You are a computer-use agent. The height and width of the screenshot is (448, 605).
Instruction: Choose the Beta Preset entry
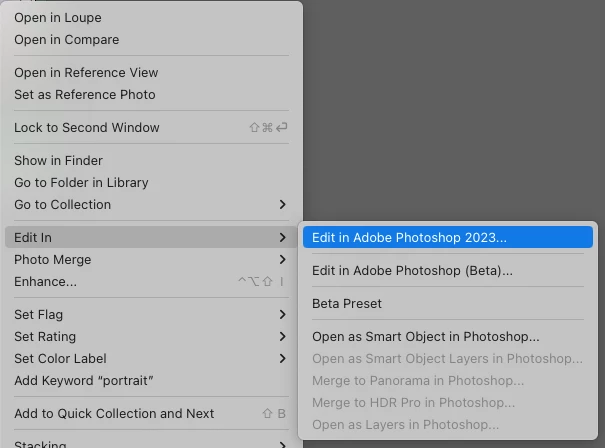coord(448,304)
